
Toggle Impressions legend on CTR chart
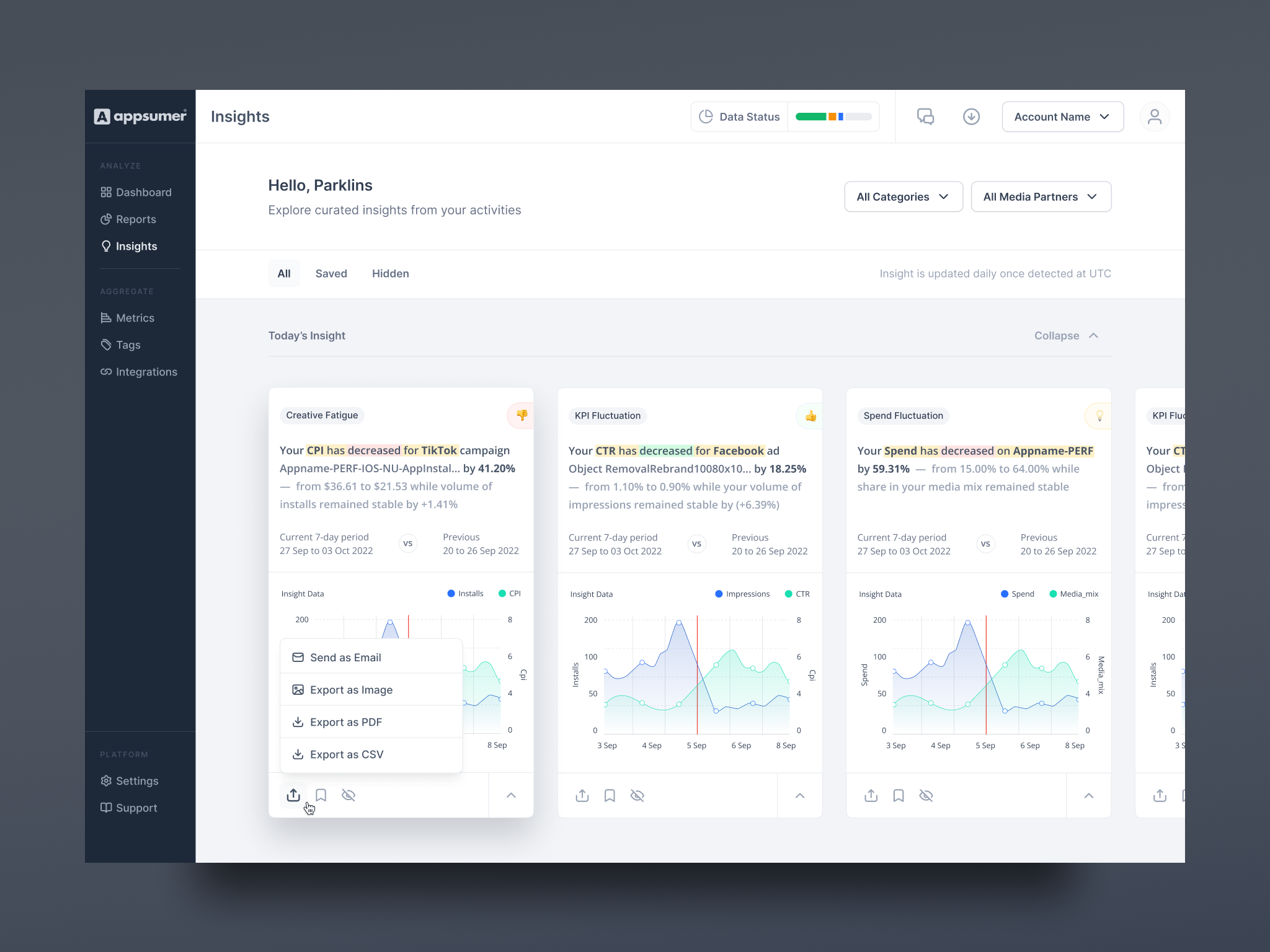(x=742, y=594)
